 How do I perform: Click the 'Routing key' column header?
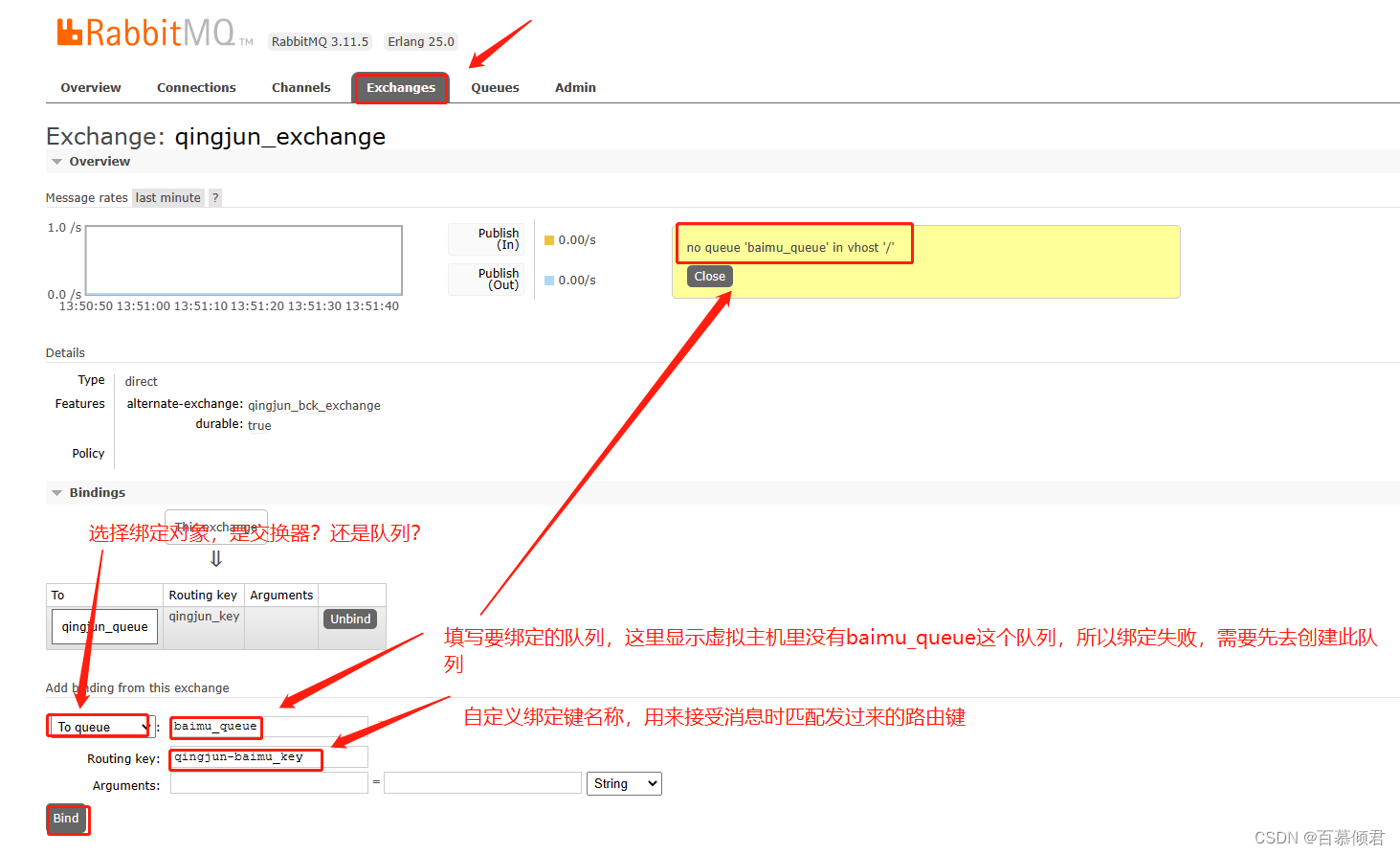coord(203,595)
